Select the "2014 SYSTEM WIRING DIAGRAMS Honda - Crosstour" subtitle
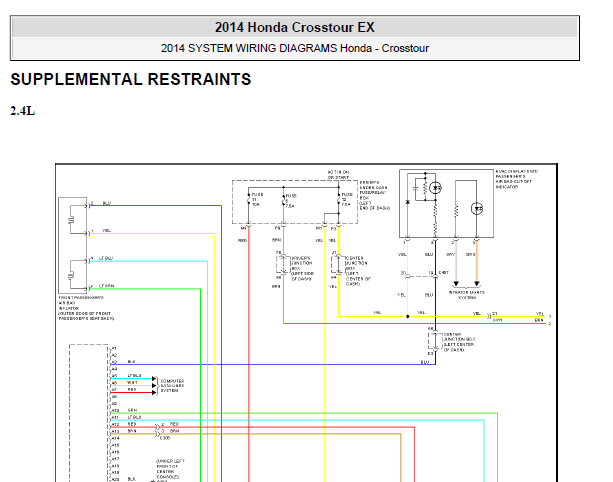The image size is (613, 482). tap(295, 48)
